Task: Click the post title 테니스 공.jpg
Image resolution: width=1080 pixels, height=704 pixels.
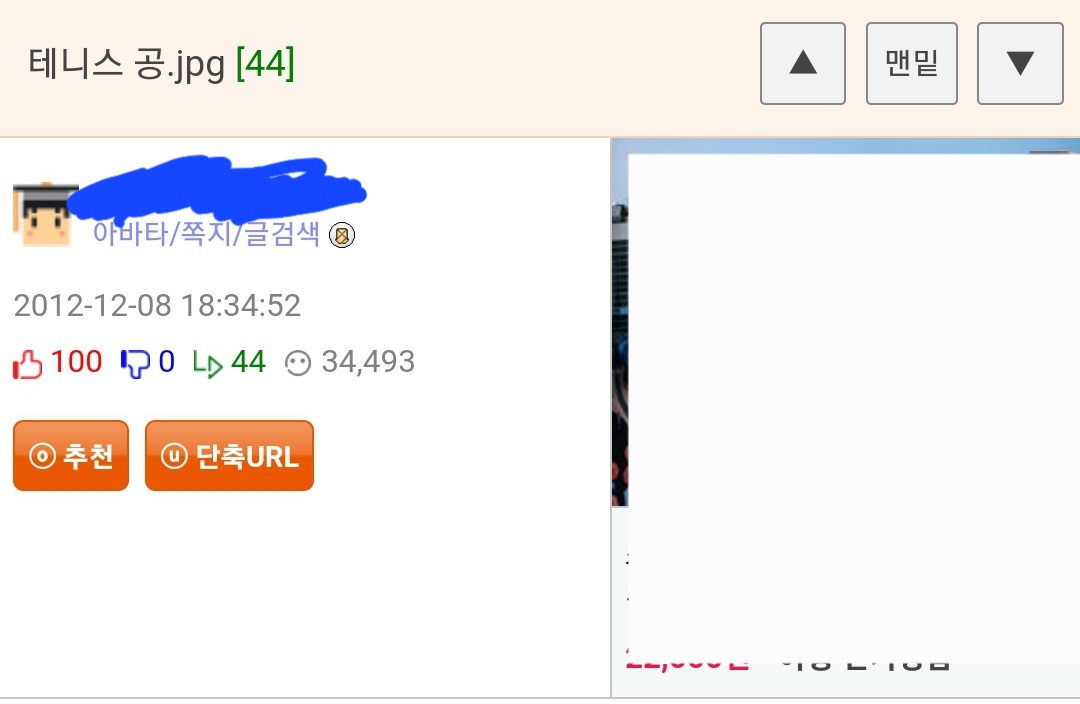Action: coord(127,64)
